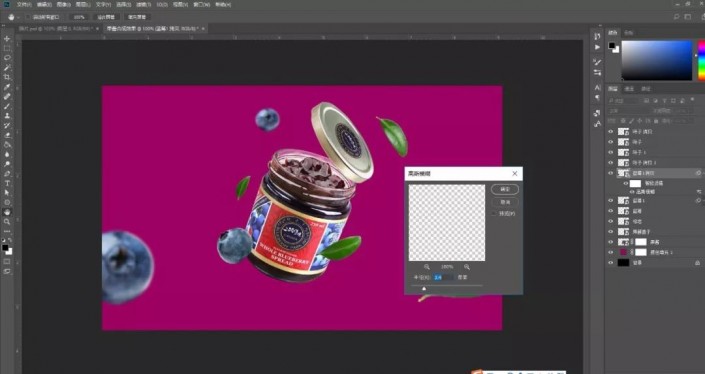
Task: Open the Actions panel play icon
Action: point(597,47)
